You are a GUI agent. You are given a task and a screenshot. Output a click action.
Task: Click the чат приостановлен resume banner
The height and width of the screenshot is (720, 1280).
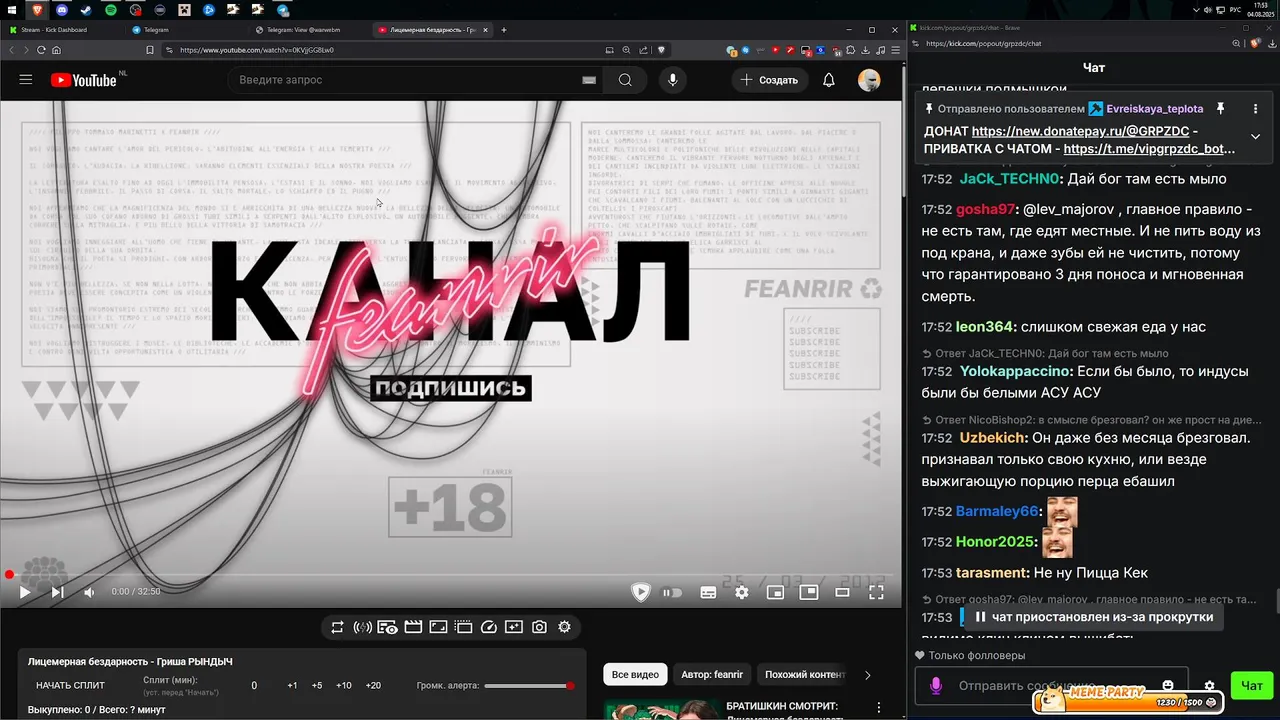click(1094, 617)
